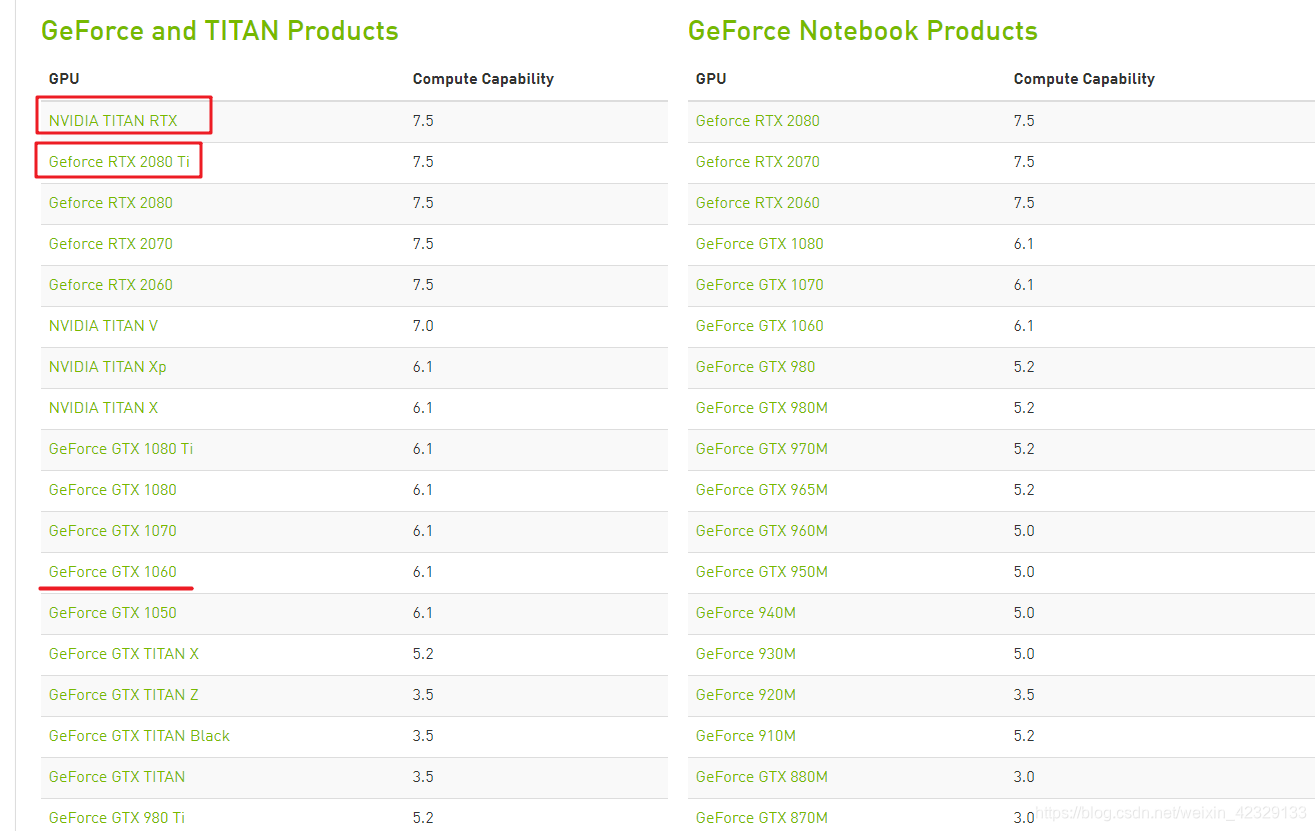Click the GPU column header in GeForce and TITAN table

tap(64, 79)
